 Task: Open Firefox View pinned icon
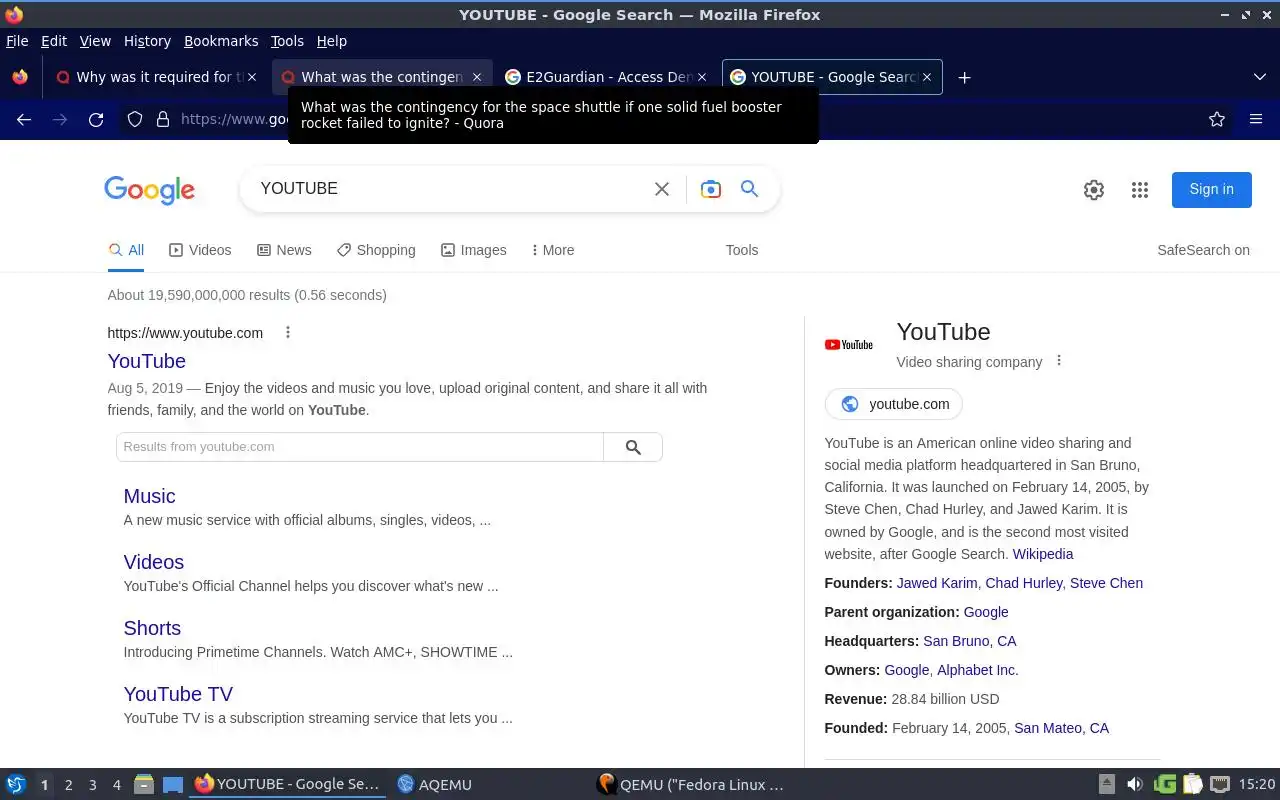[19, 77]
